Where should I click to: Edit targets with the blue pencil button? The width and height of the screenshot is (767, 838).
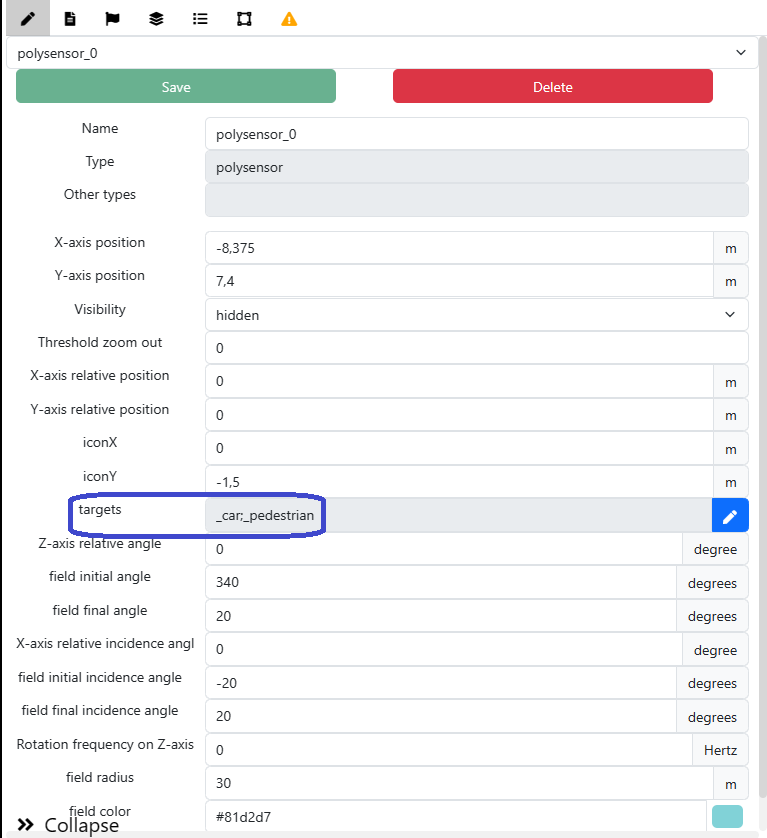coord(730,516)
